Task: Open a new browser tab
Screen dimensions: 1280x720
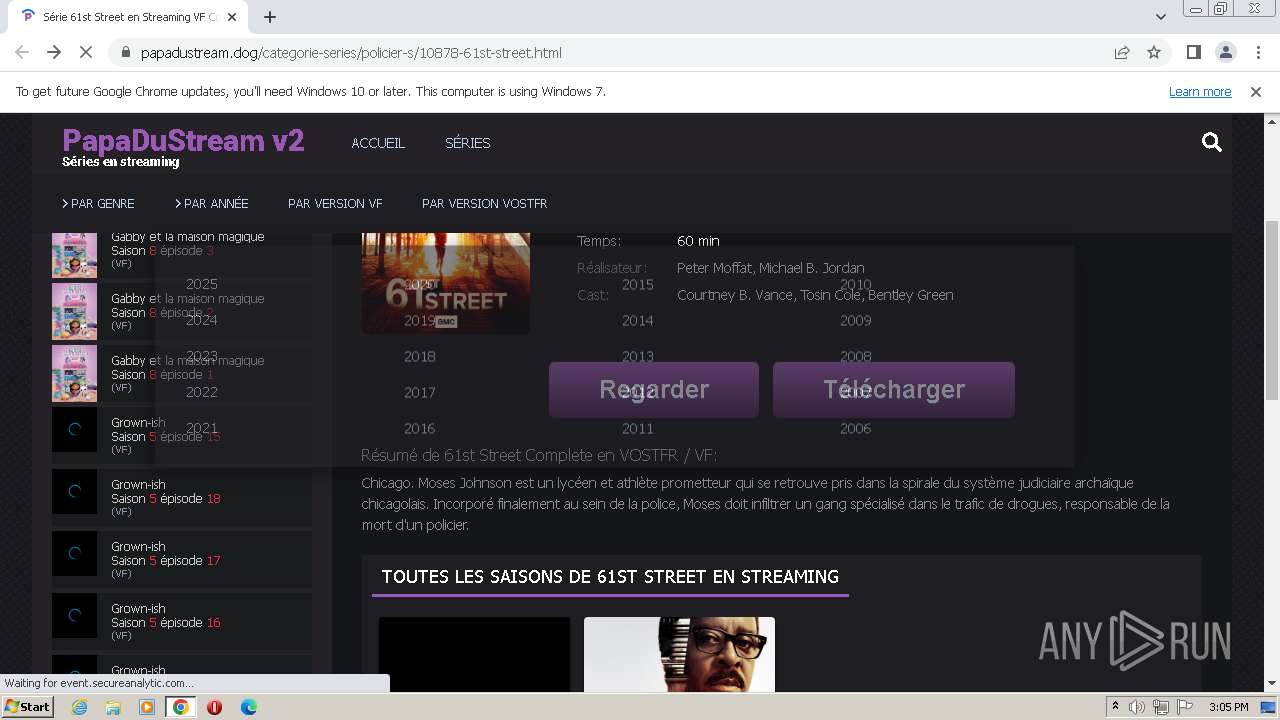Action: click(x=269, y=17)
